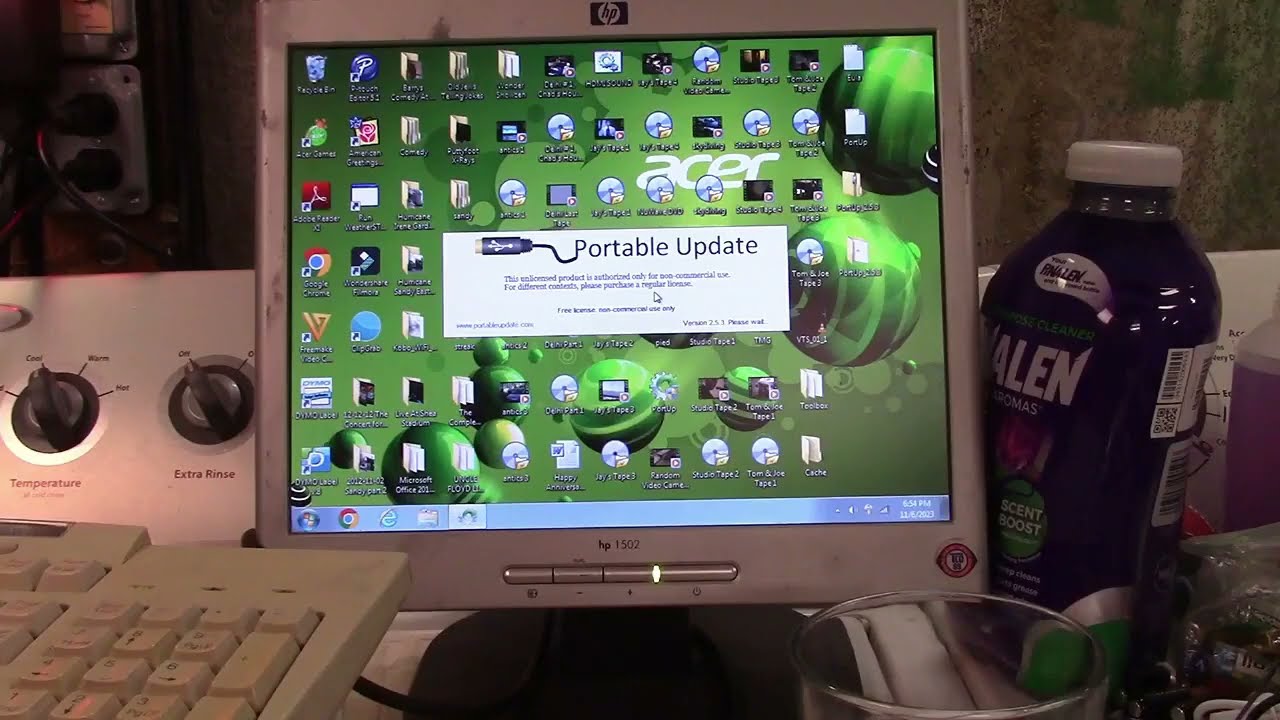
Task: Show hidden tray icons arrow
Action: click(839, 511)
